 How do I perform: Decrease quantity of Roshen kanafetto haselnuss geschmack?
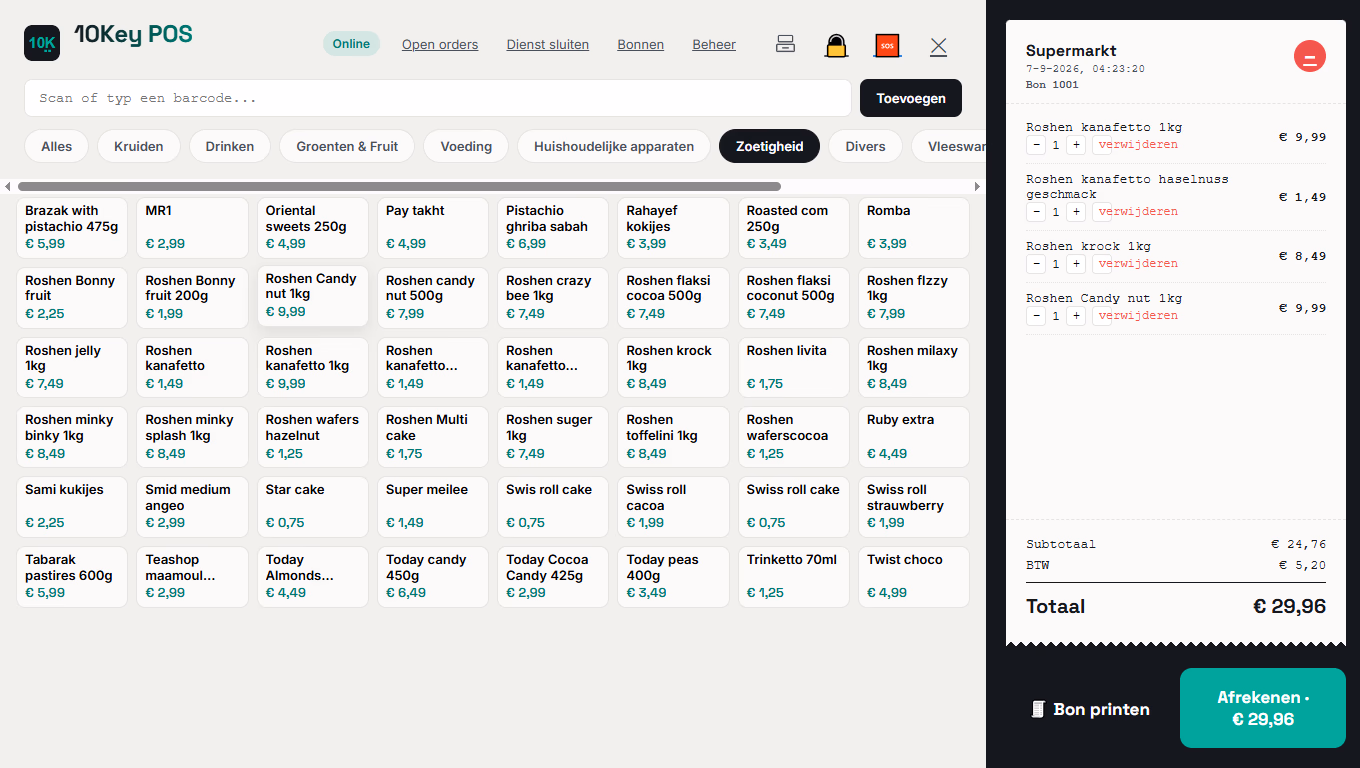click(x=1036, y=212)
